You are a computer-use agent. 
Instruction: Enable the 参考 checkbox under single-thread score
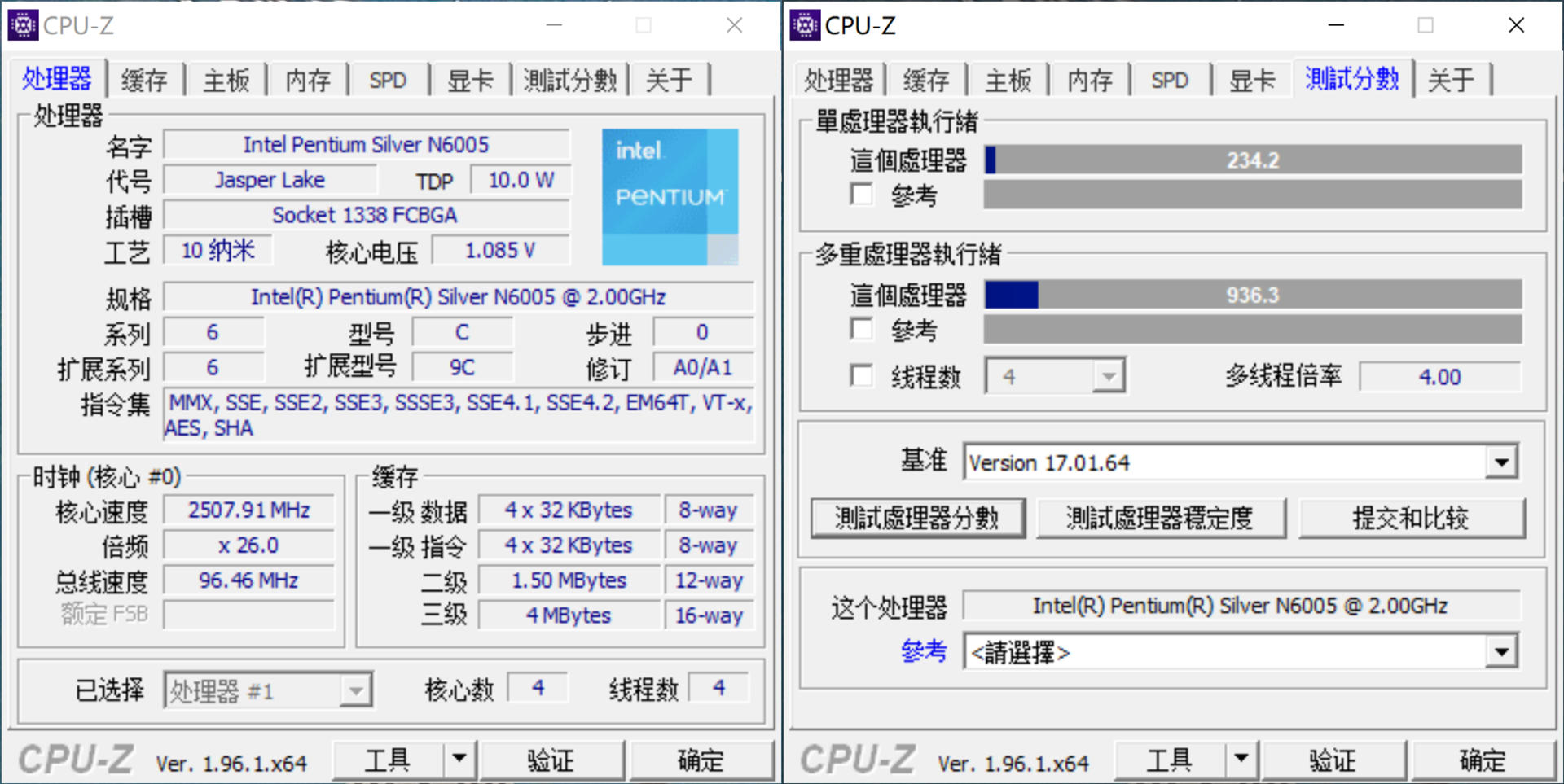861,195
